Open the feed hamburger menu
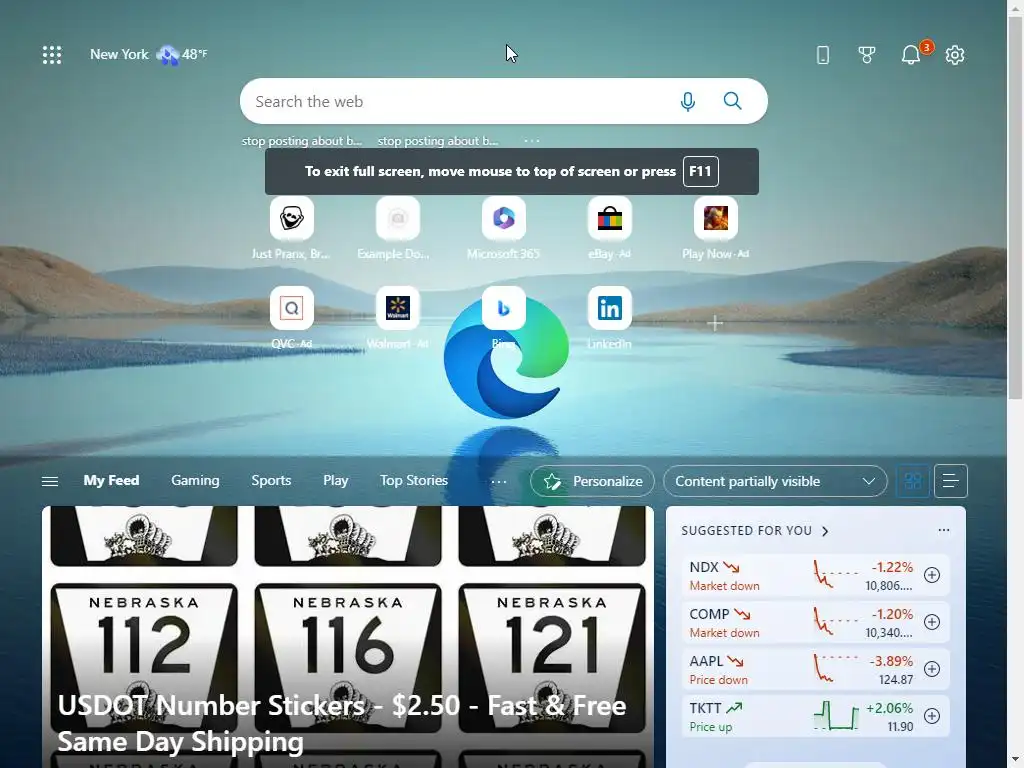Screen dimensions: 1024x768 coord(50,481)
